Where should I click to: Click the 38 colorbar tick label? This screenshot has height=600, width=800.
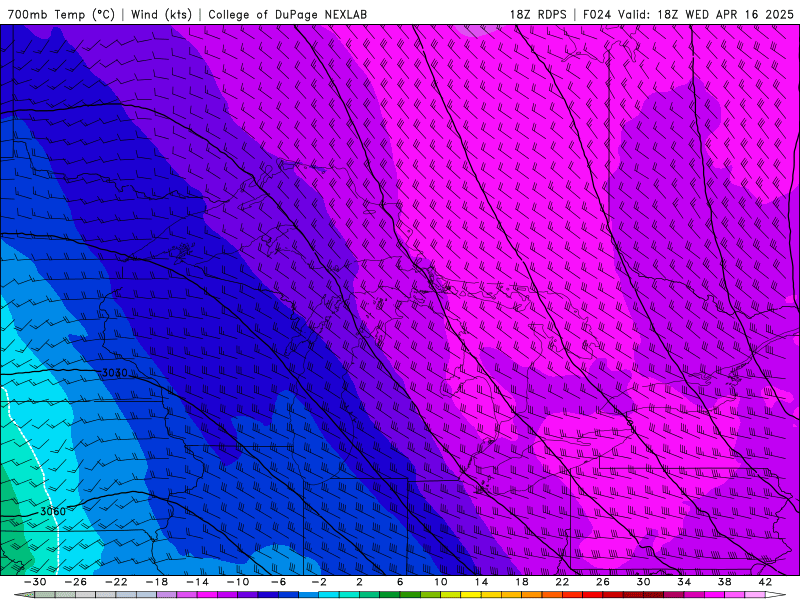(x=724, y=582)
